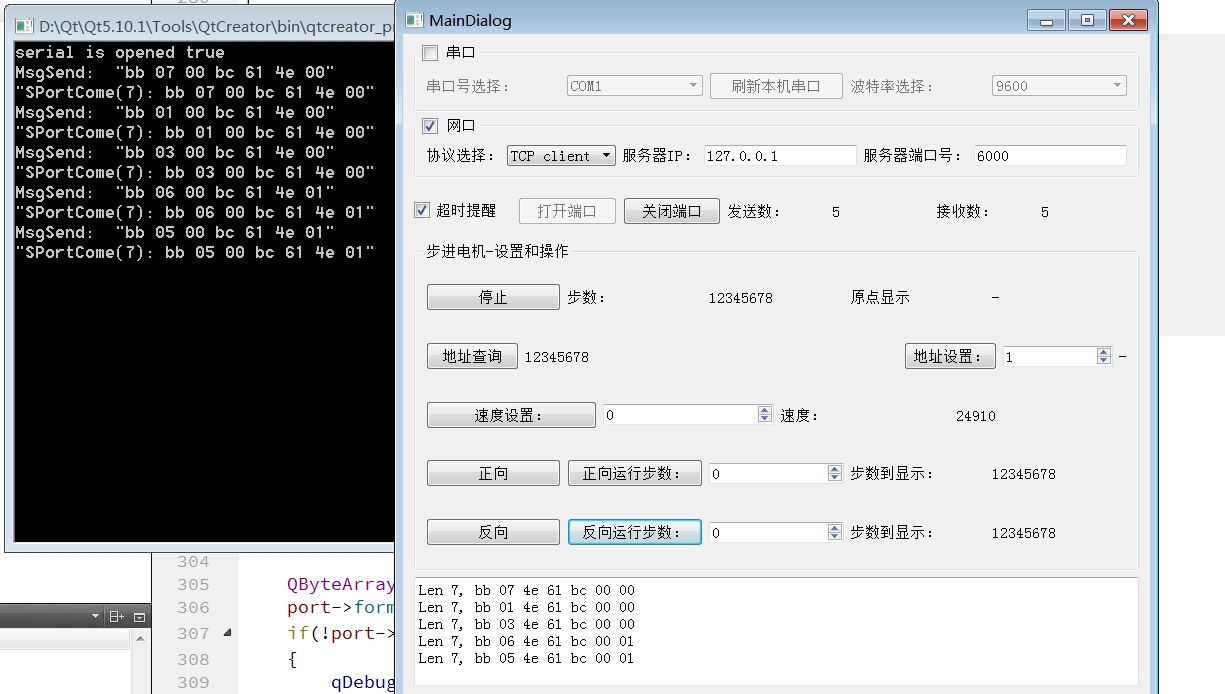Click log line 'Len 7, bb 06 4e 61 bc 00 01'
Viewport: 1225px width, 694px height.
(526, 641)
